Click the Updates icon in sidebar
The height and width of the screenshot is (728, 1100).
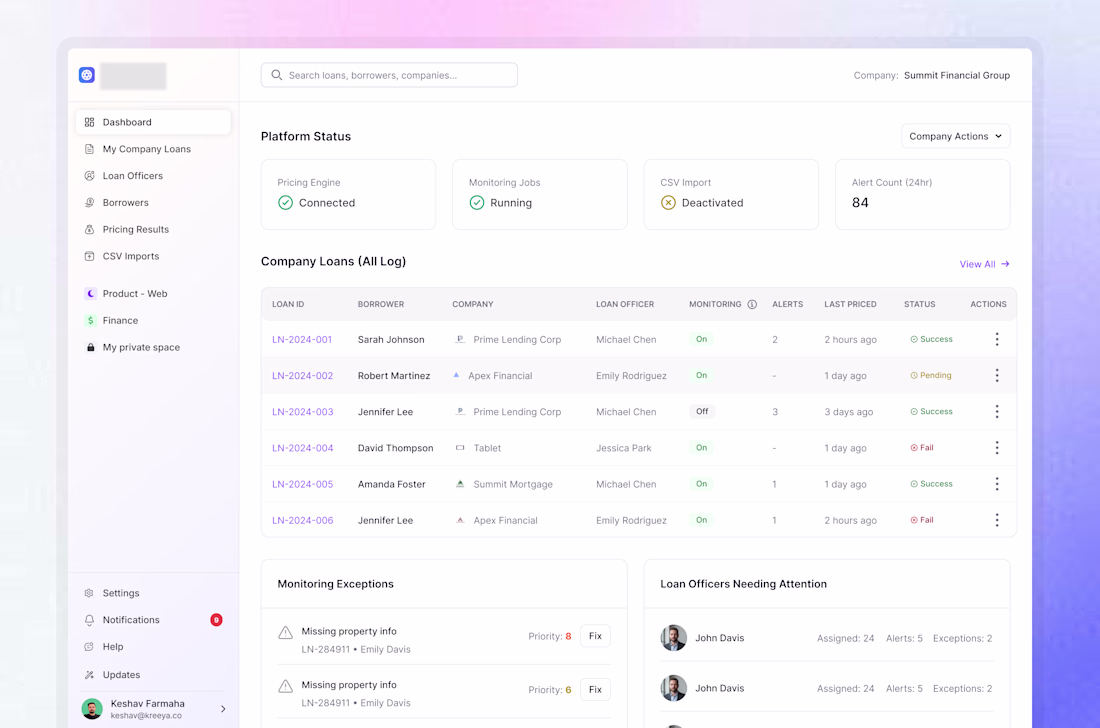pos(89,675)
